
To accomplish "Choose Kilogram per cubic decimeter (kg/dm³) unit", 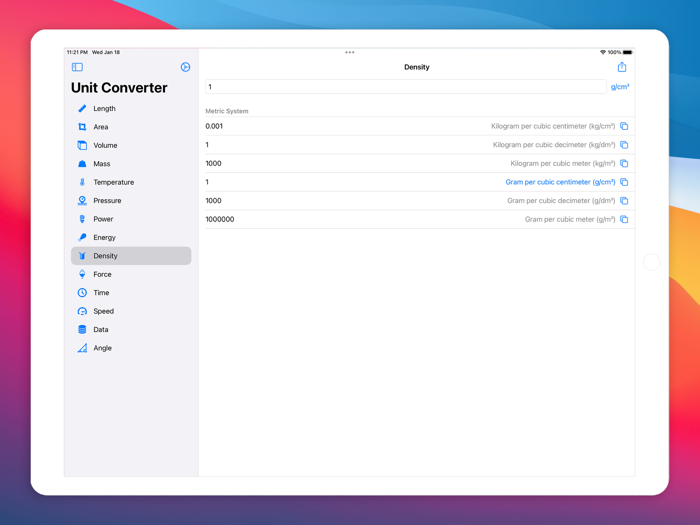I will click(554, 145).
